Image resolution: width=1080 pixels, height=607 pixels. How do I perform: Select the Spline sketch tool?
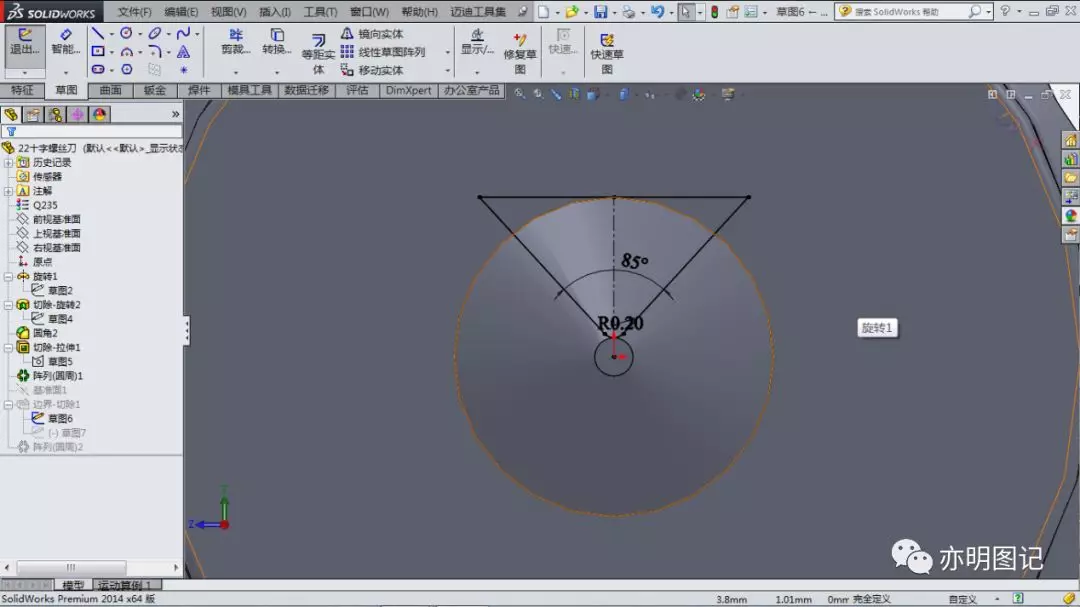pos(183,33)
